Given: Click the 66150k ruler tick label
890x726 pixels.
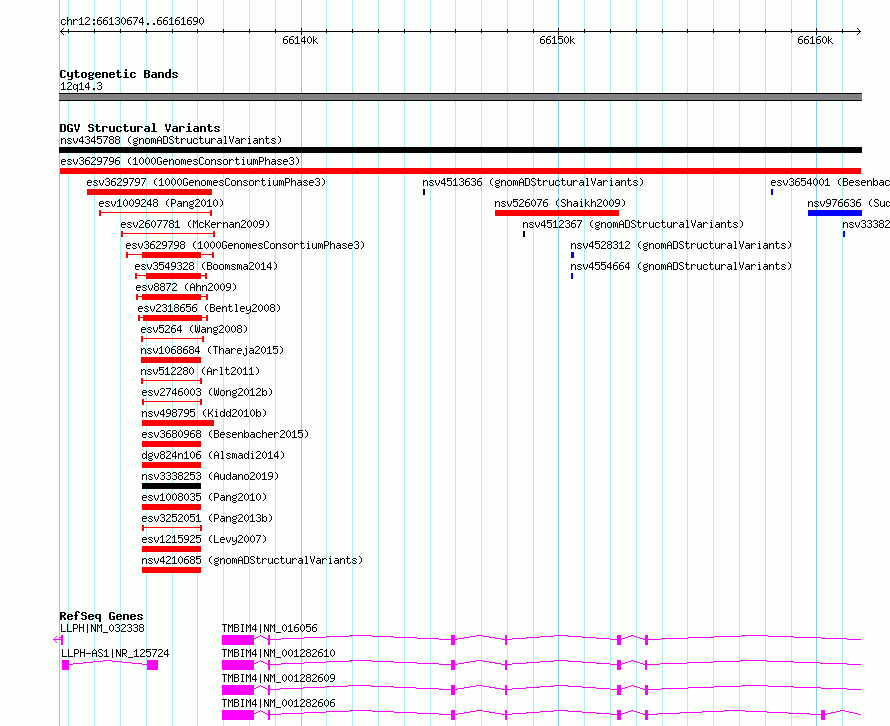Looking at the screenshot, I should 557,40.
